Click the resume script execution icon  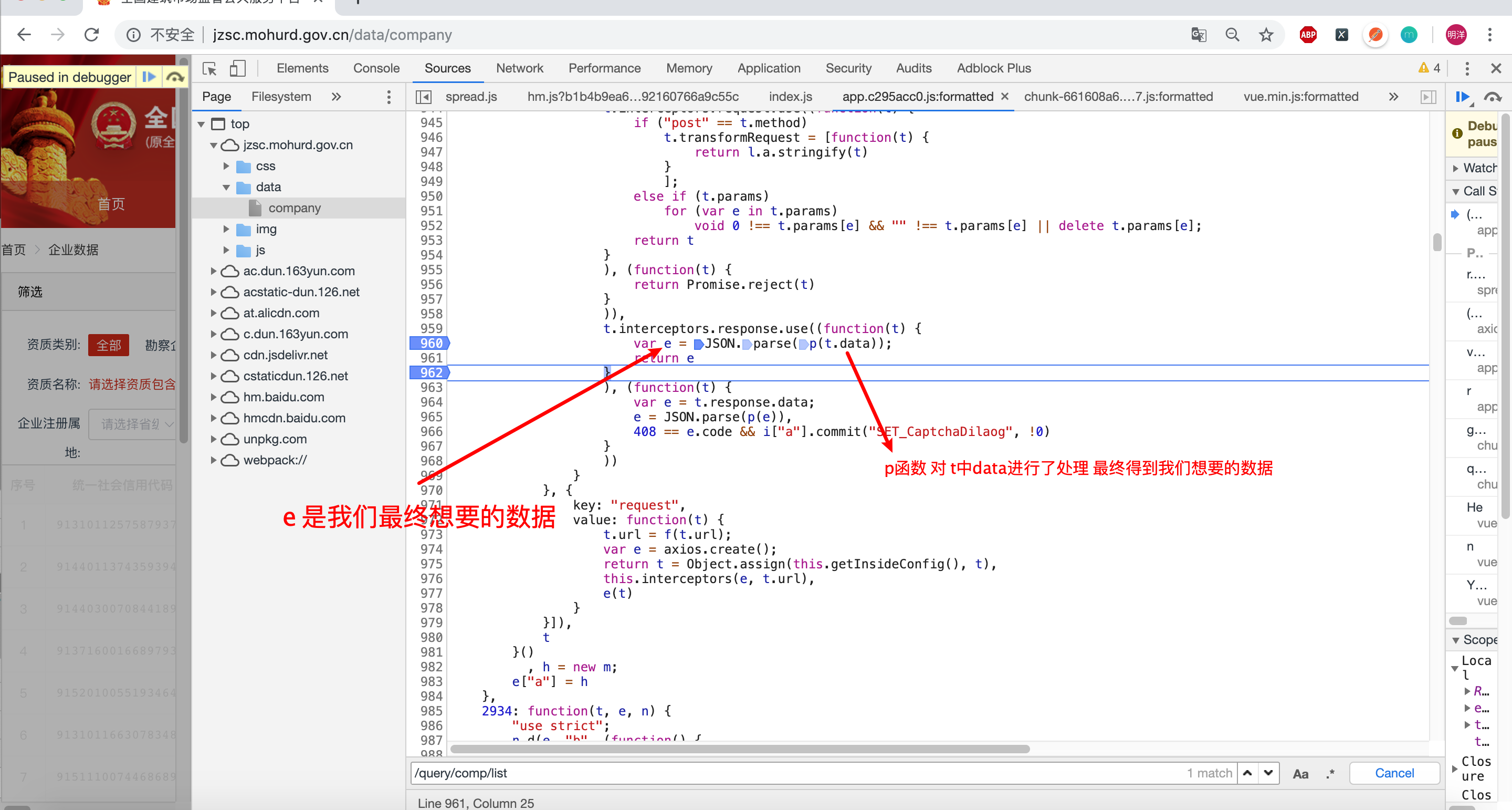tap(150, 77)
